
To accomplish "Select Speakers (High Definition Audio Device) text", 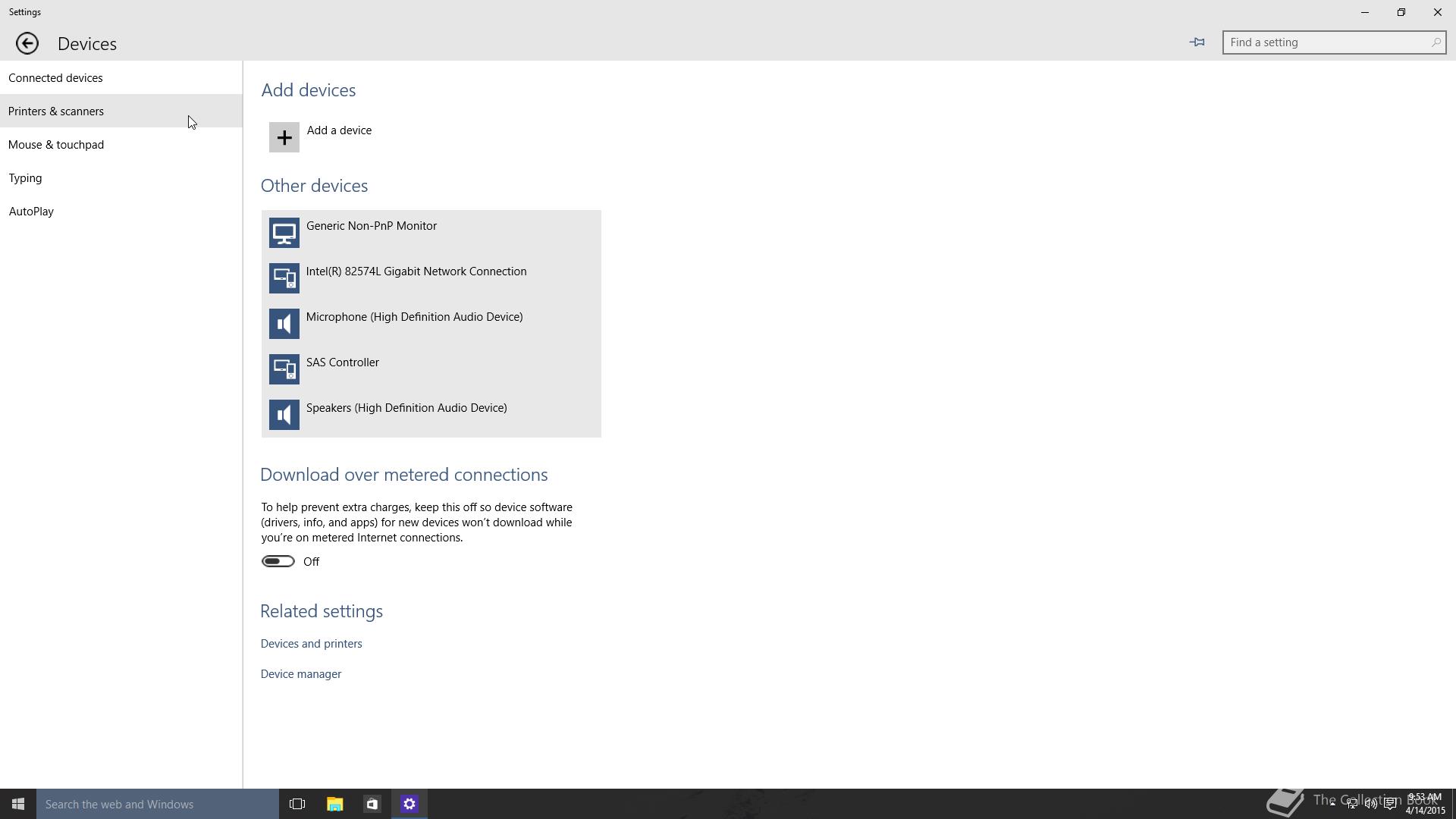I will point(406,408).
